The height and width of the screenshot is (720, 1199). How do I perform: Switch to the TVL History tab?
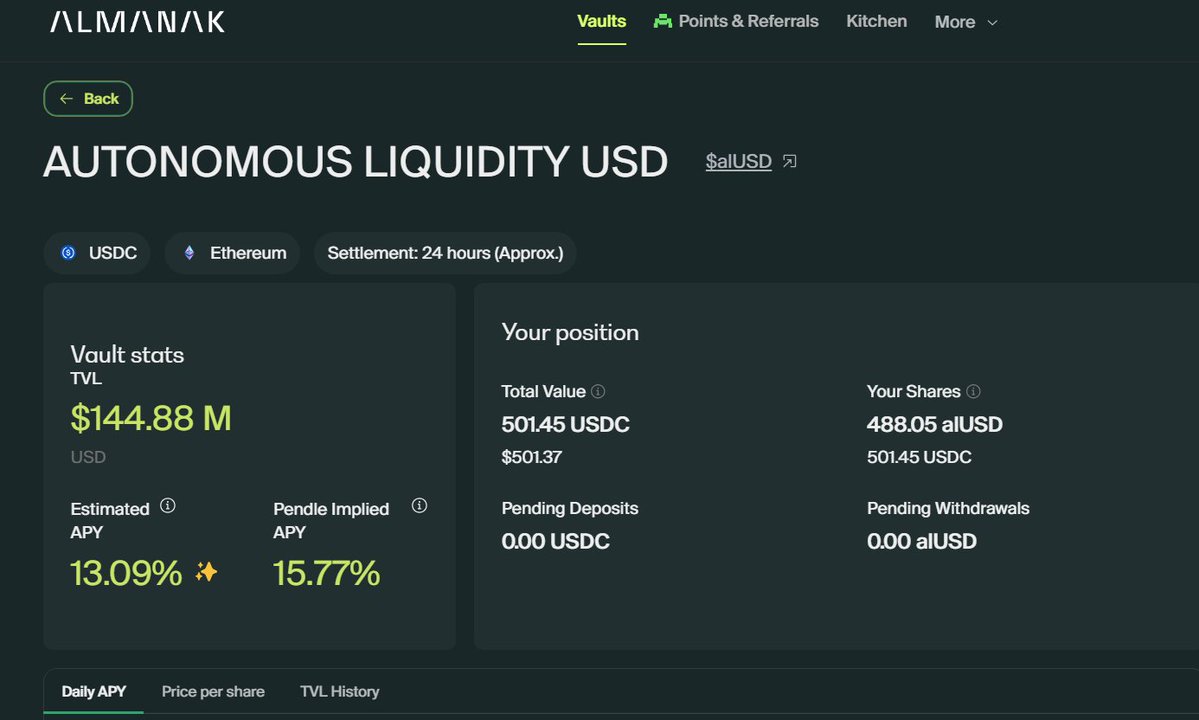340,691
